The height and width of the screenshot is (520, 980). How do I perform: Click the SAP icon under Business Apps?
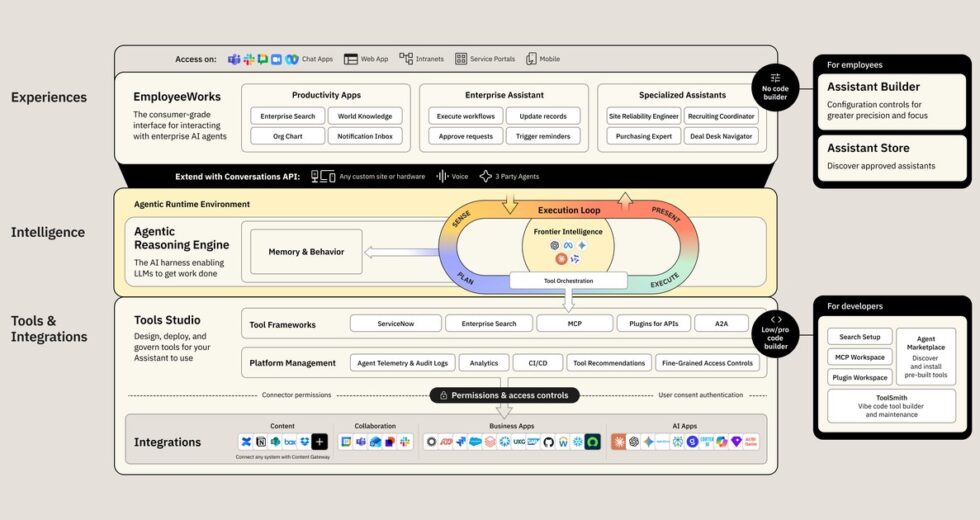(x=533, y=442)
